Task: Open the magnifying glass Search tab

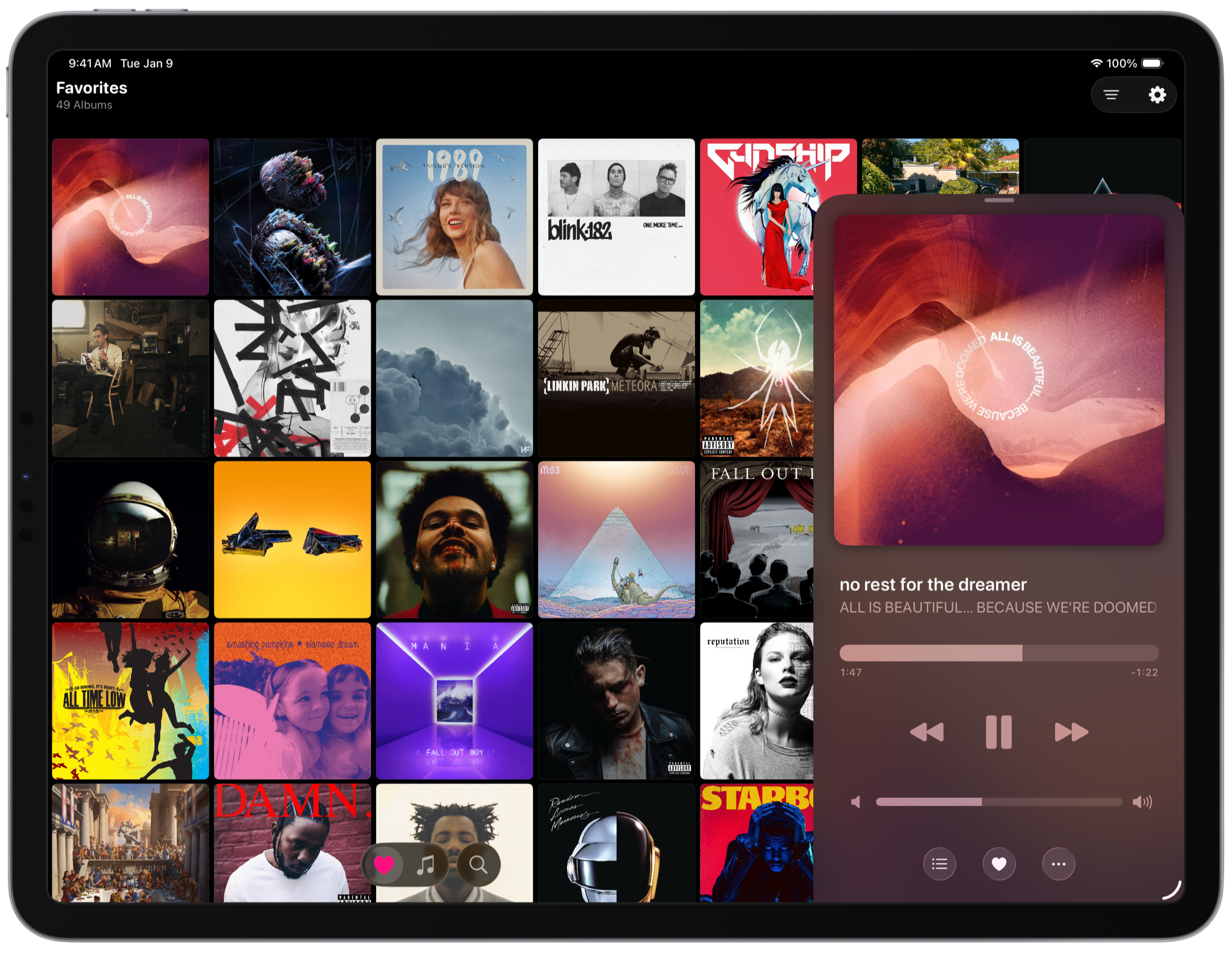Action: (478, 864)
